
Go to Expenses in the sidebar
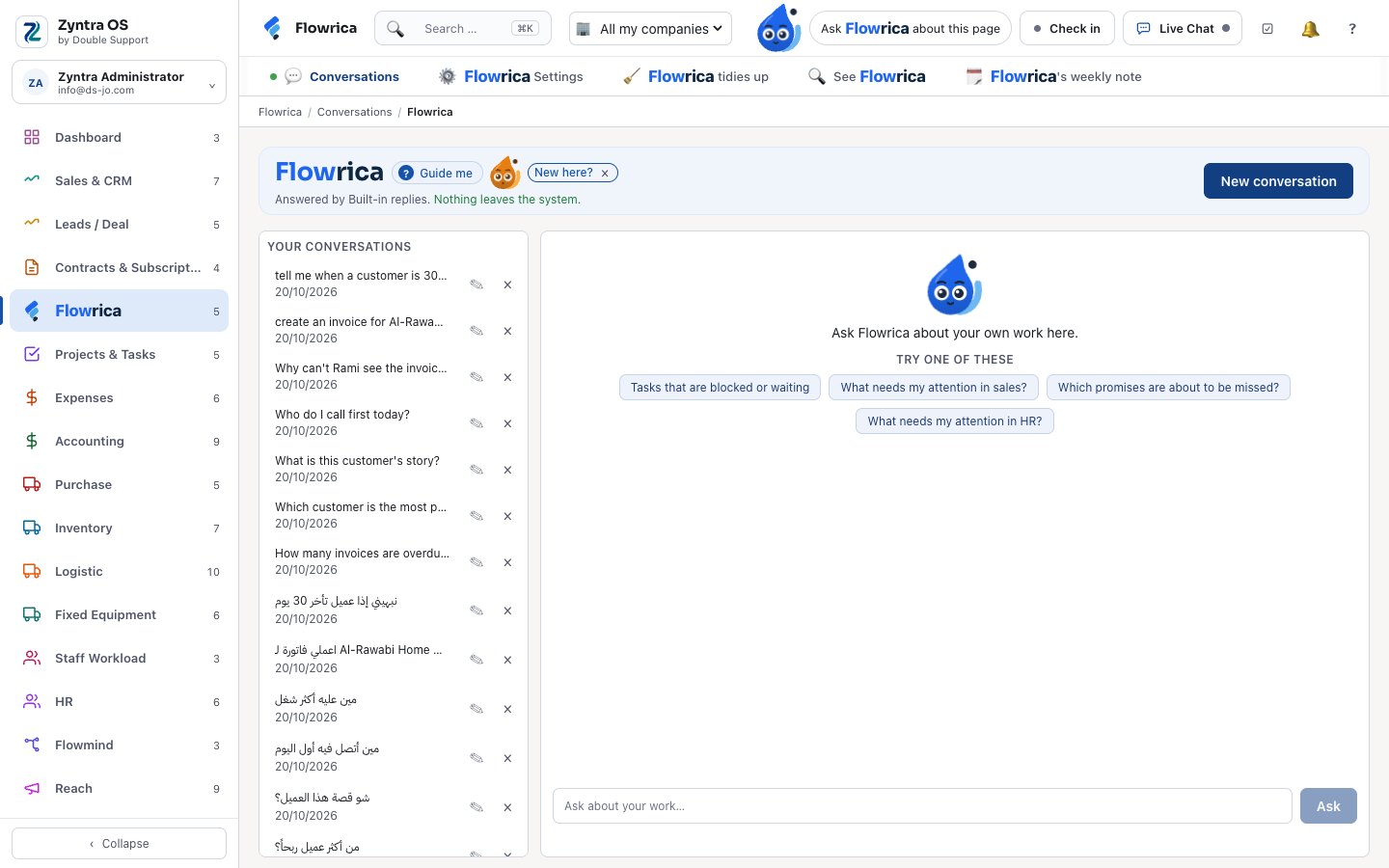pyautogui.click(x=120, y=397)
